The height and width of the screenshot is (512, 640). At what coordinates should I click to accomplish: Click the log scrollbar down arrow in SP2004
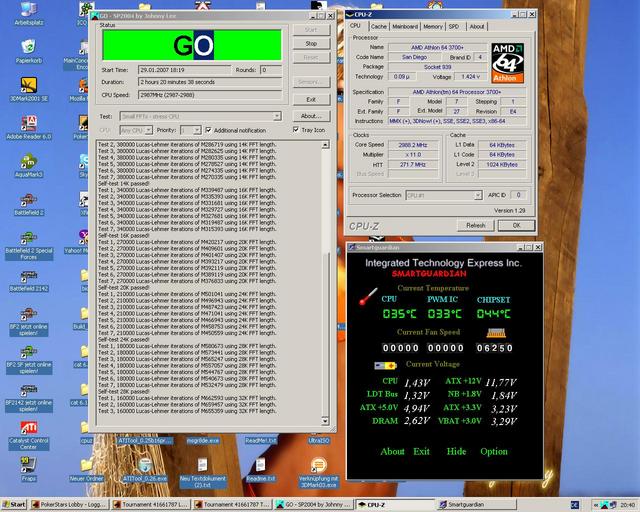325,421
